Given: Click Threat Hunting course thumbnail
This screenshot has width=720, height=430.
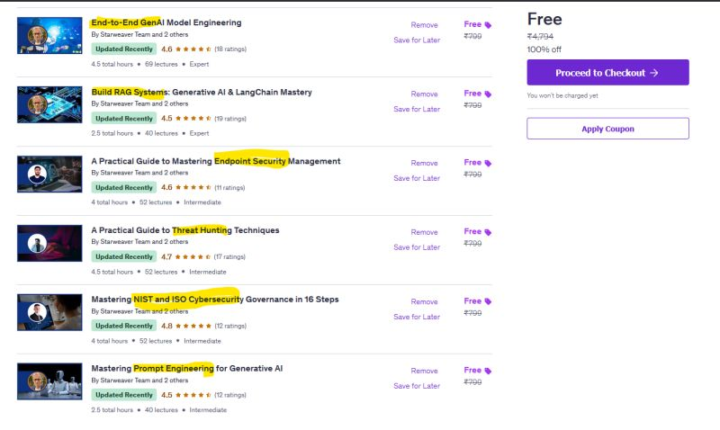Looking at the screenshot, I should 50,243.
